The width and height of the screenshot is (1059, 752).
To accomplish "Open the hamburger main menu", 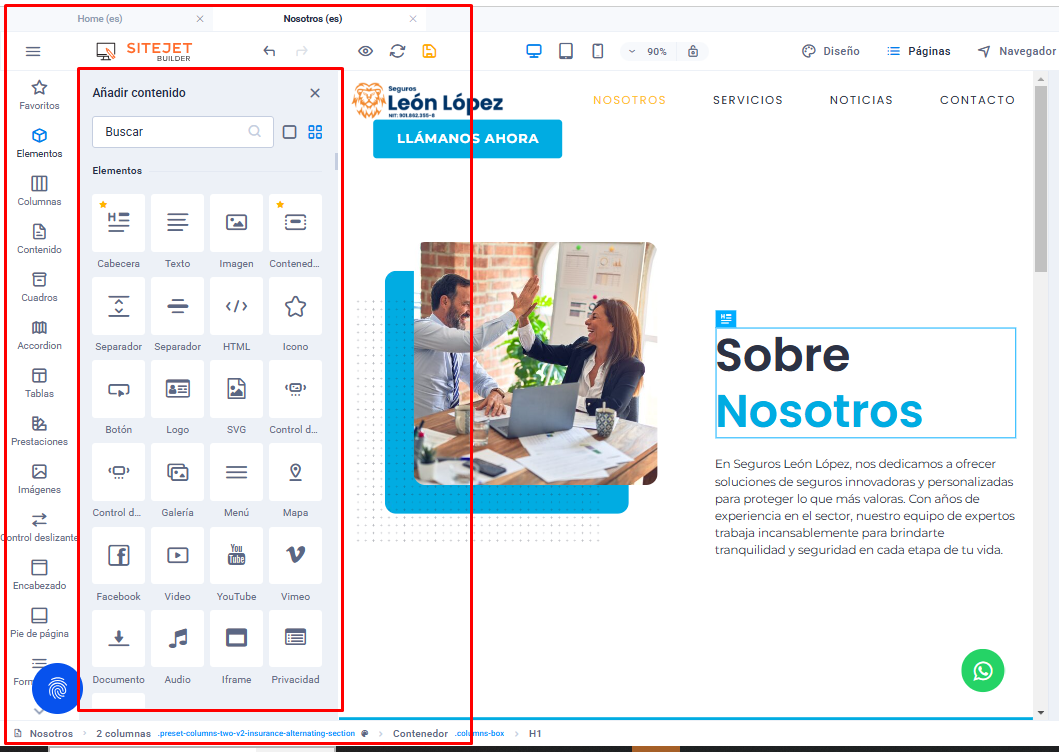I will coord(33,51).
